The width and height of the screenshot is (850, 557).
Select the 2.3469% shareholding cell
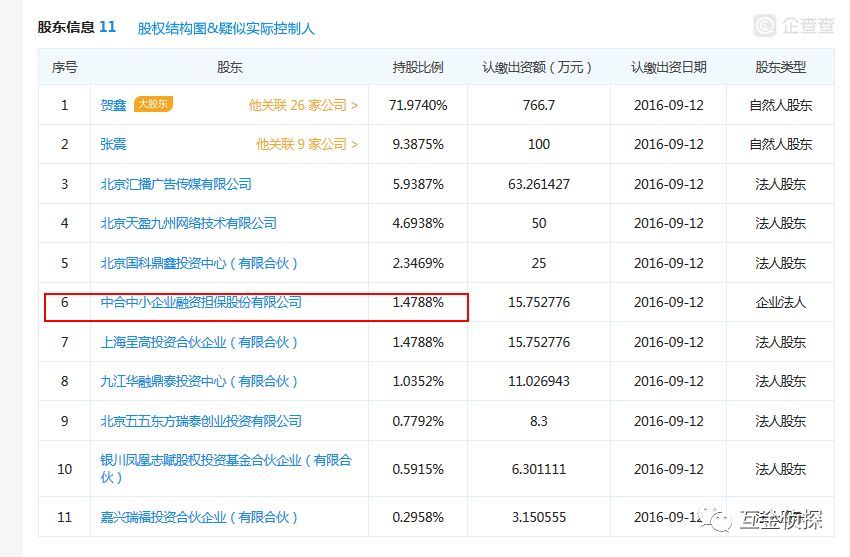(x=418, y=263)
